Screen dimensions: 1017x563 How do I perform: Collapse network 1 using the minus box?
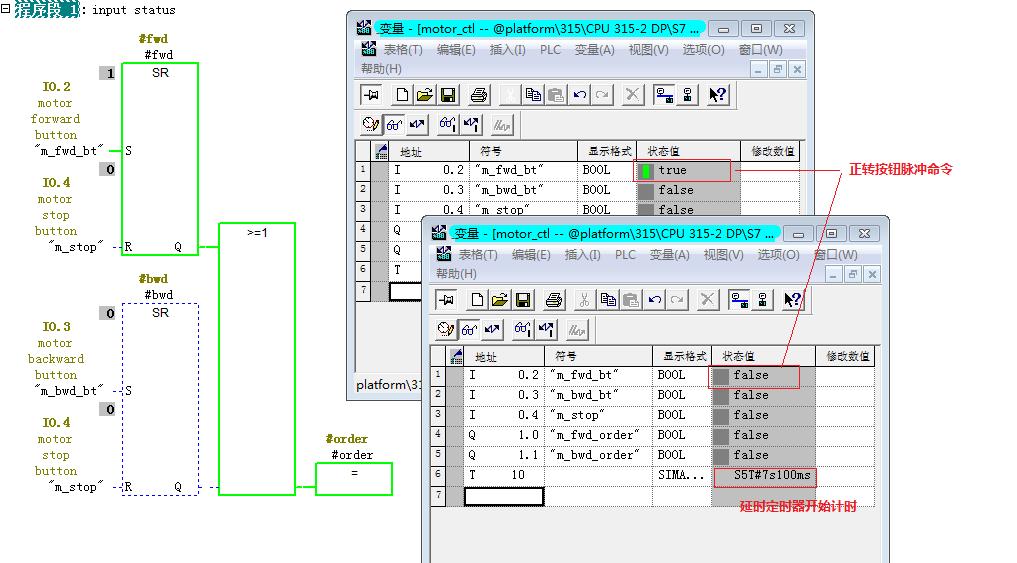click(6, 9)
